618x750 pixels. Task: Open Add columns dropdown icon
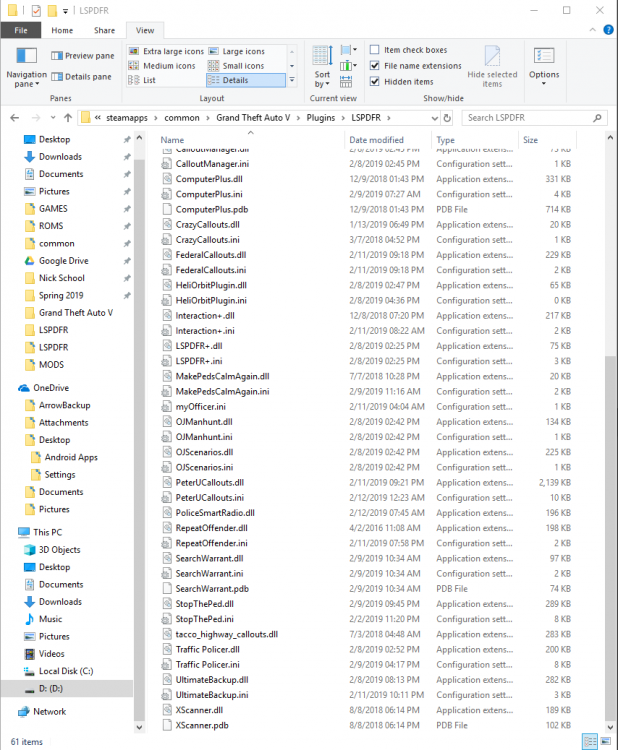coord(348,66)
